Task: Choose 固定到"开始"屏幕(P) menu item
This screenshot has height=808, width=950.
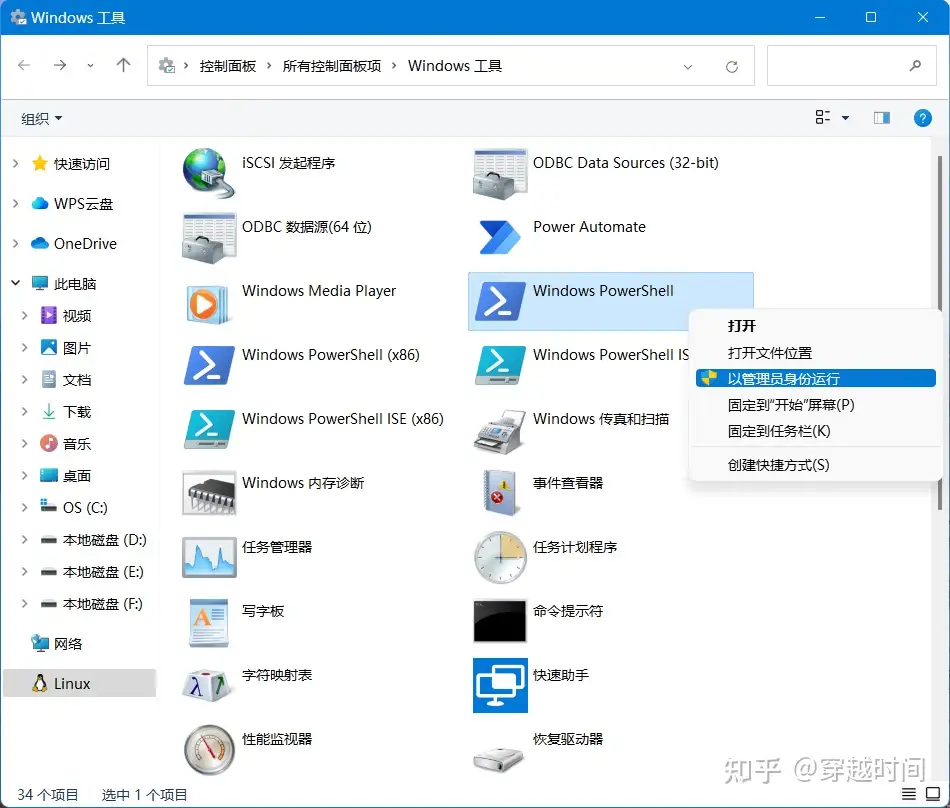Action: pyautogui.click(x=815, y=405)
